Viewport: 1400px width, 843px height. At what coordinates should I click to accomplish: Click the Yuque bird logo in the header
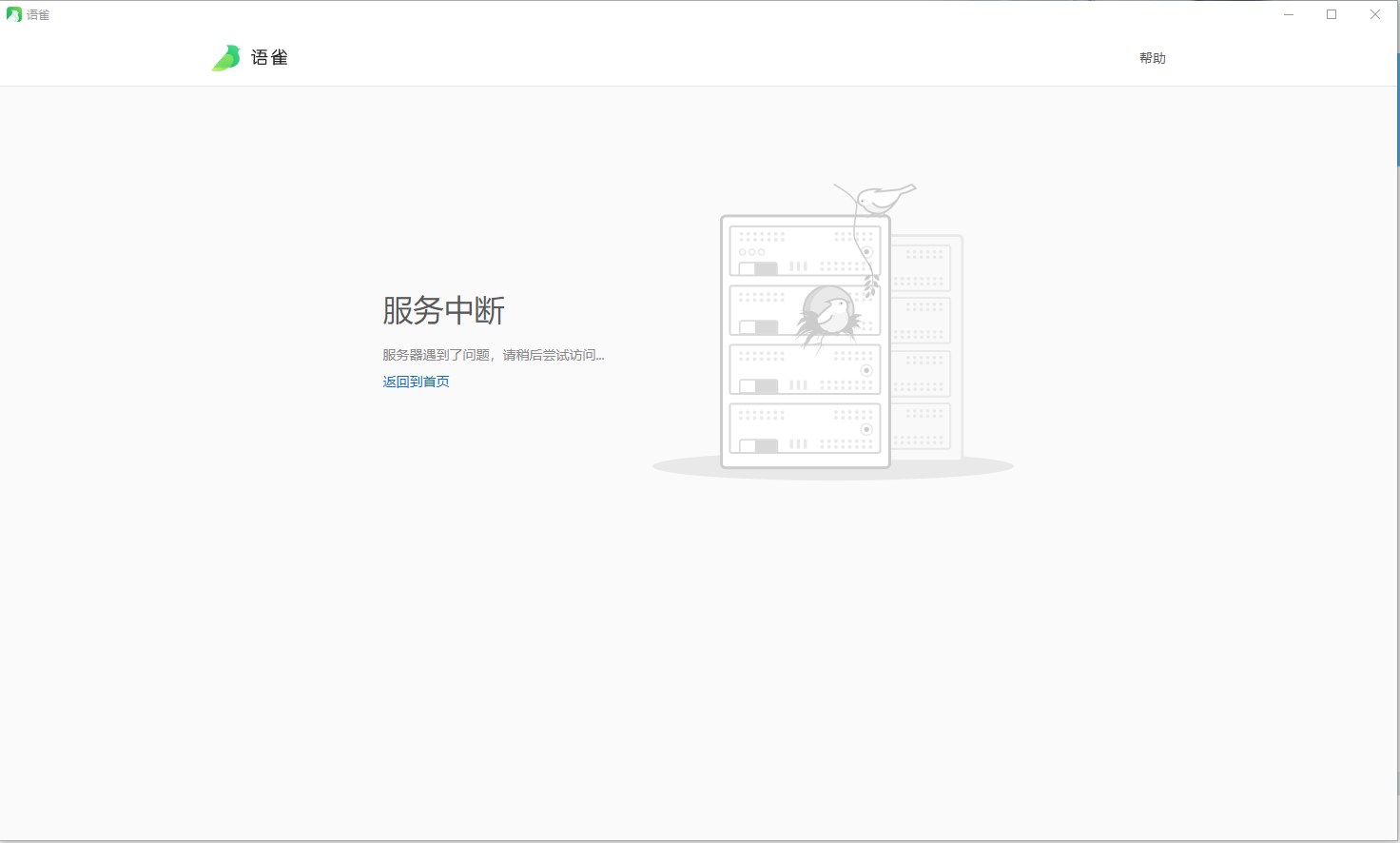pos(227,57)
